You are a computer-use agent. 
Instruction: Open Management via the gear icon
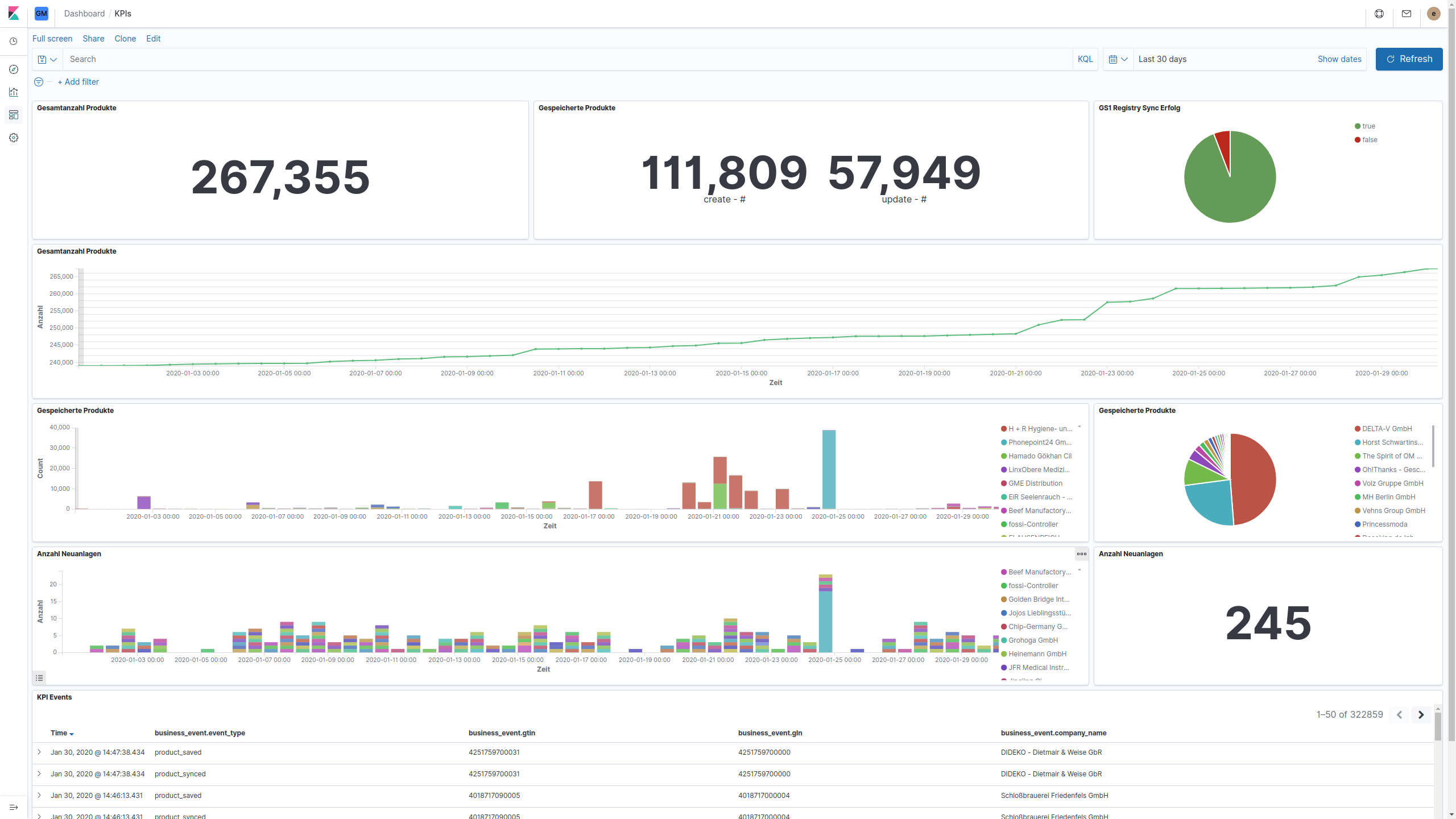click(x=14, y=137)
